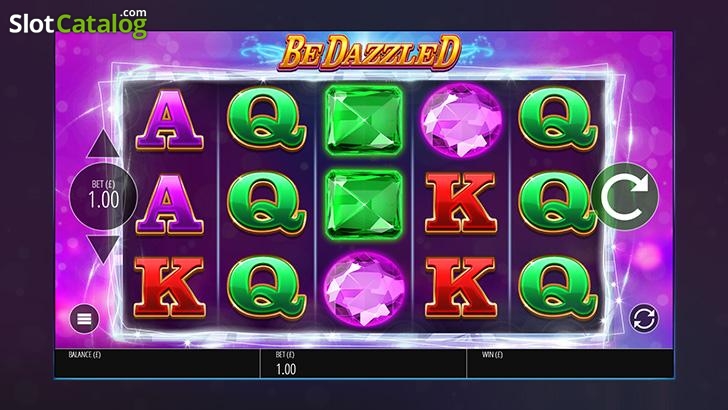Click the Balance field in bottom bar
This screenshot has width=728, height=410.
[157, 363]
